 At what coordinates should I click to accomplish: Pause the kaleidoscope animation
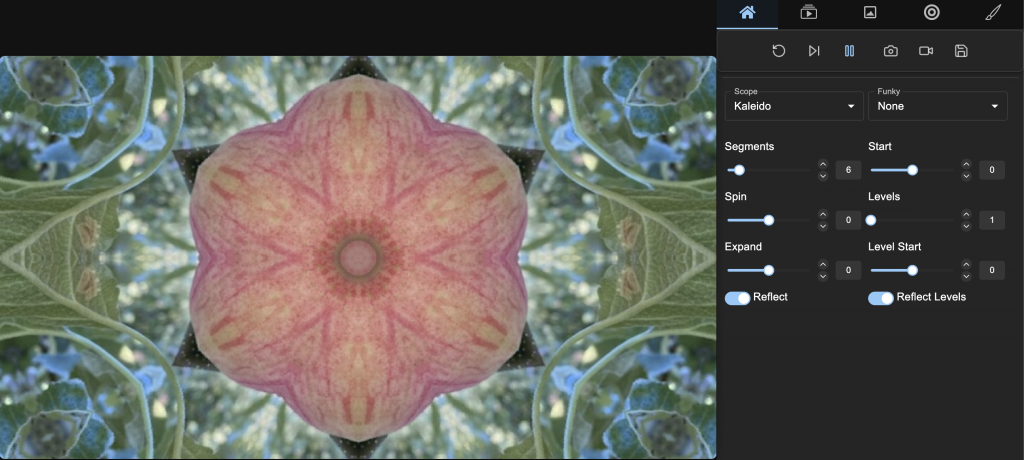point(849,51)
